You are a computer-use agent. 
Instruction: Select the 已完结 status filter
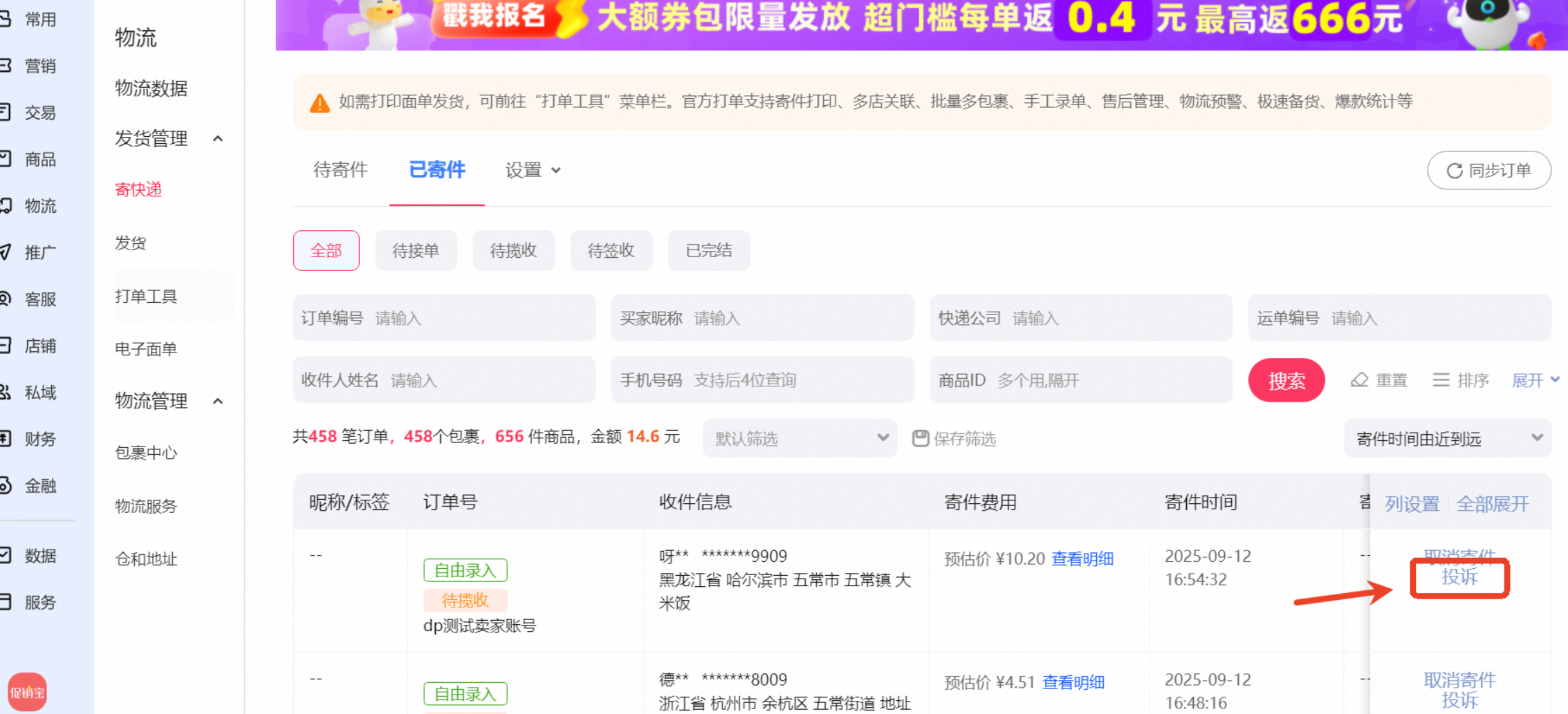(x=709, y=250)
